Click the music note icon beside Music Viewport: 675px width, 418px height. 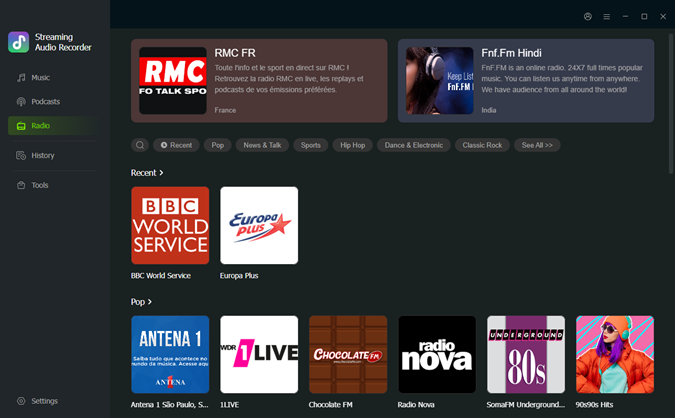pyautogui.click(x=21, y=77)
